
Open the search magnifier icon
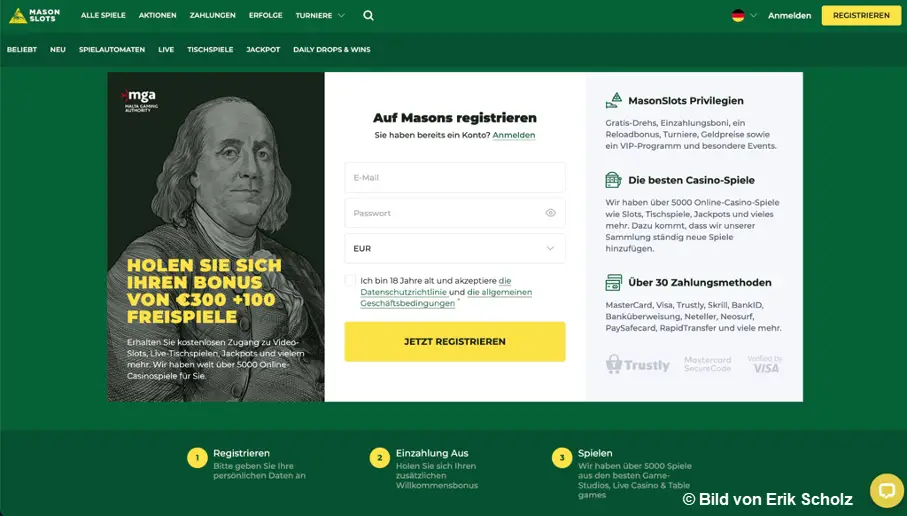[x=368, y=16]
